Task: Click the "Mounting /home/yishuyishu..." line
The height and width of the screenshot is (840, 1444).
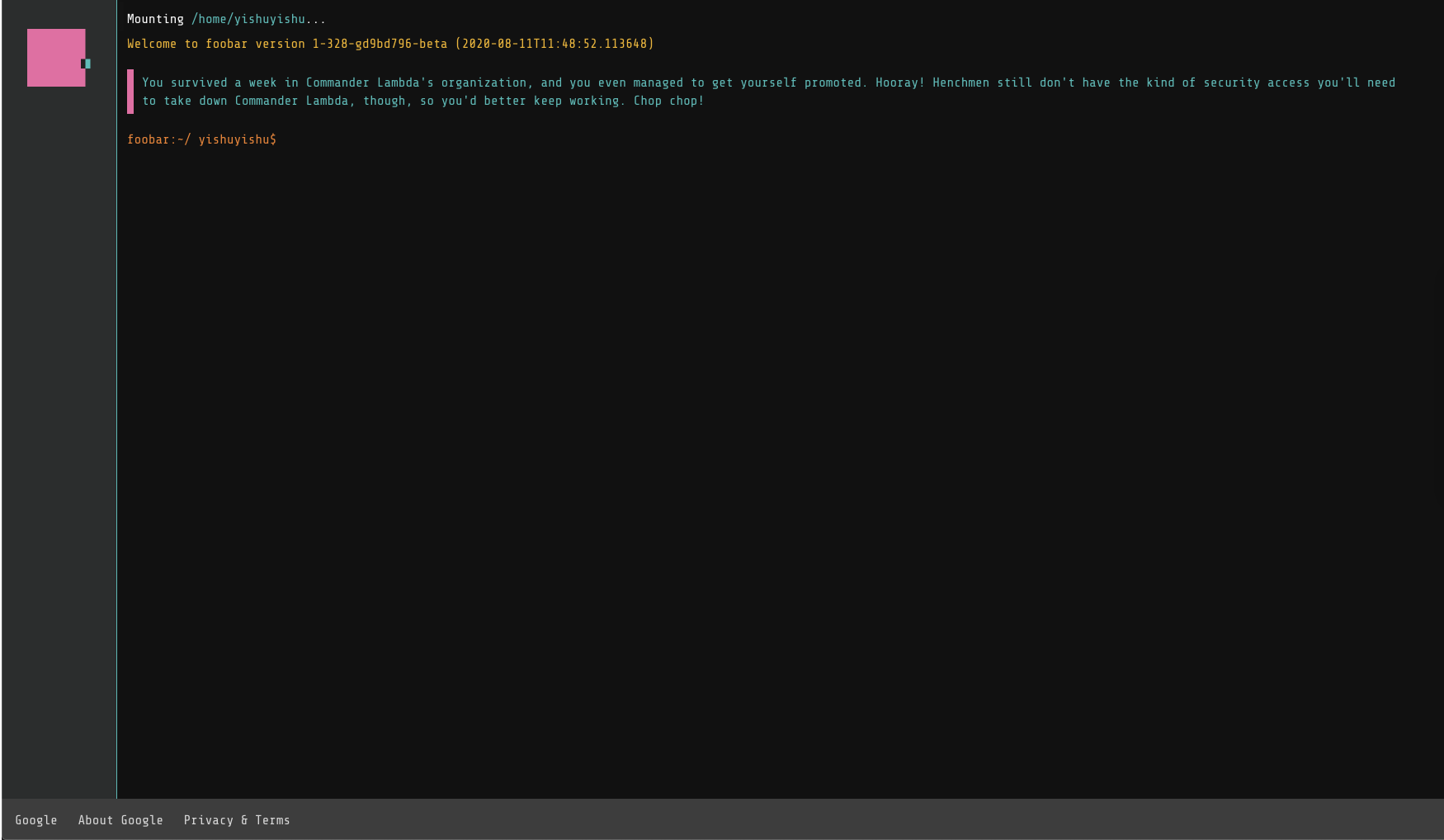Action: pyautogui.click(x=226, y=19)
